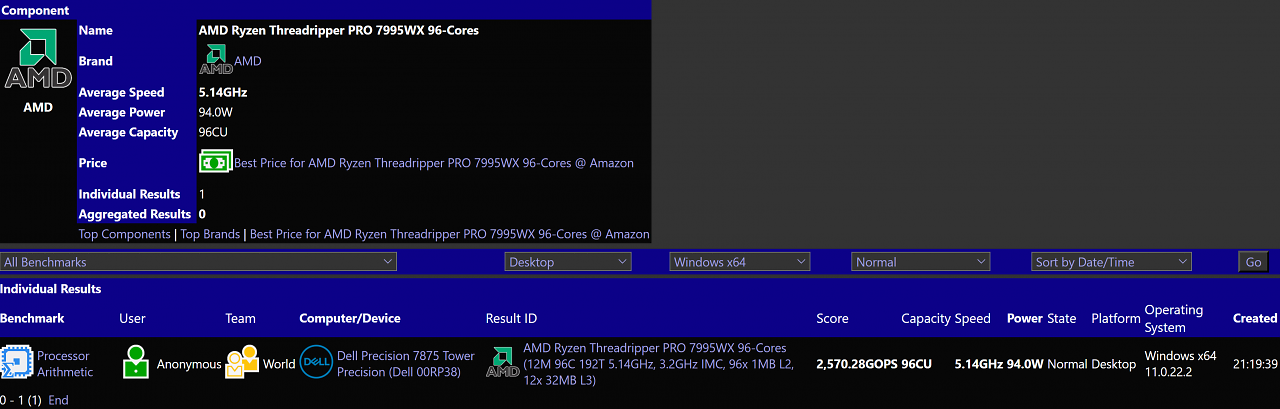The image size is (1280, 409).
Task: Expand the Windows x64 dropdown
Action: click(x=739, y=262)
